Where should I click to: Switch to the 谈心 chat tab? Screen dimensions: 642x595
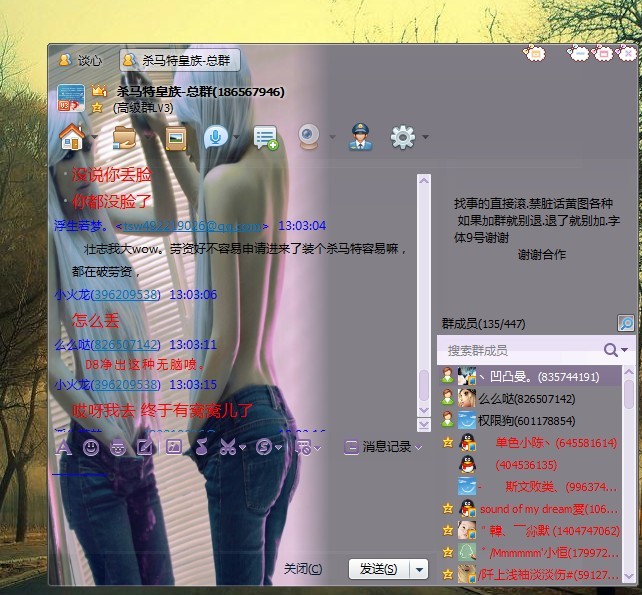tap(81, 61)
